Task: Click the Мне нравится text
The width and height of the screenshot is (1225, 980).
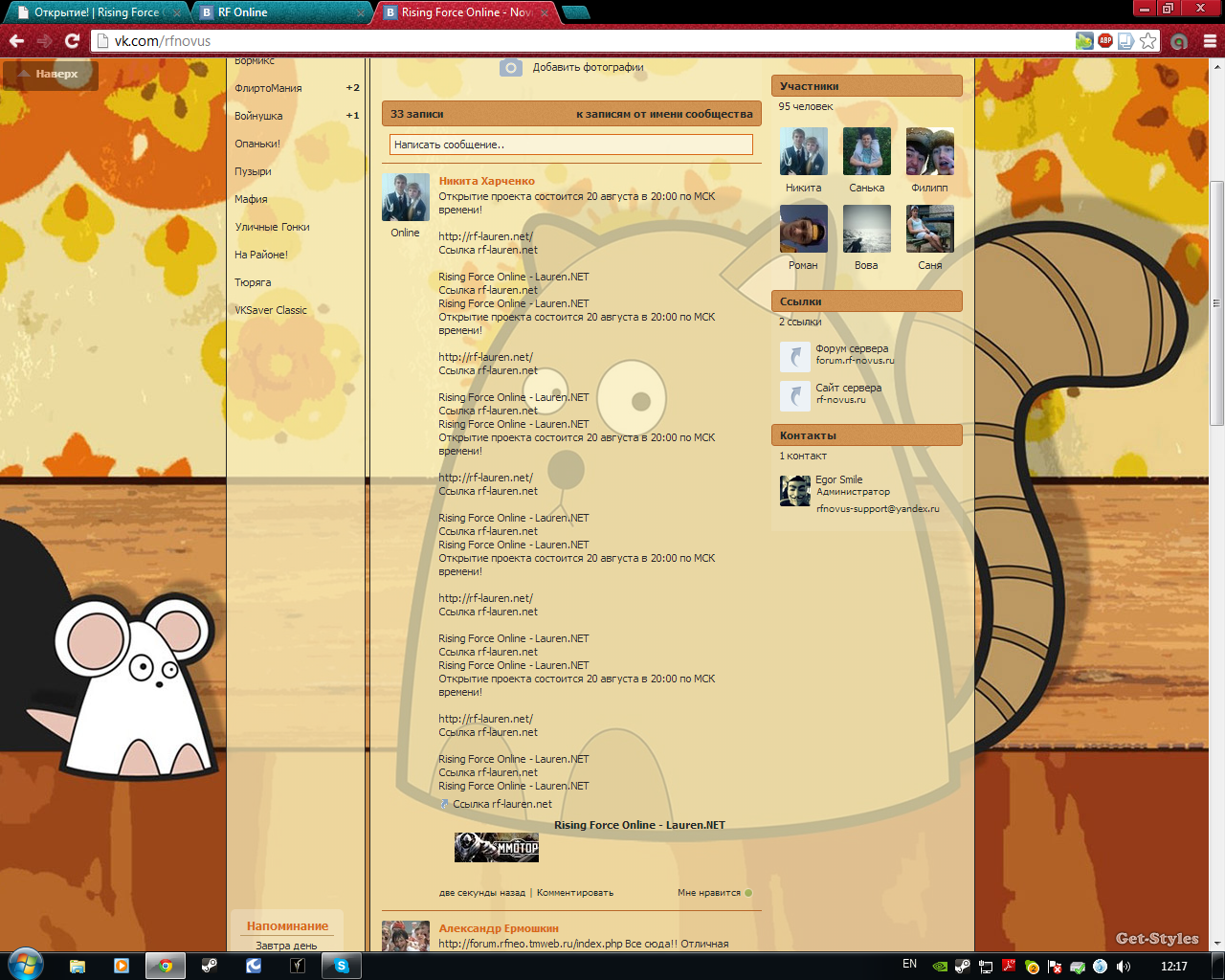Action: [709, 893]
